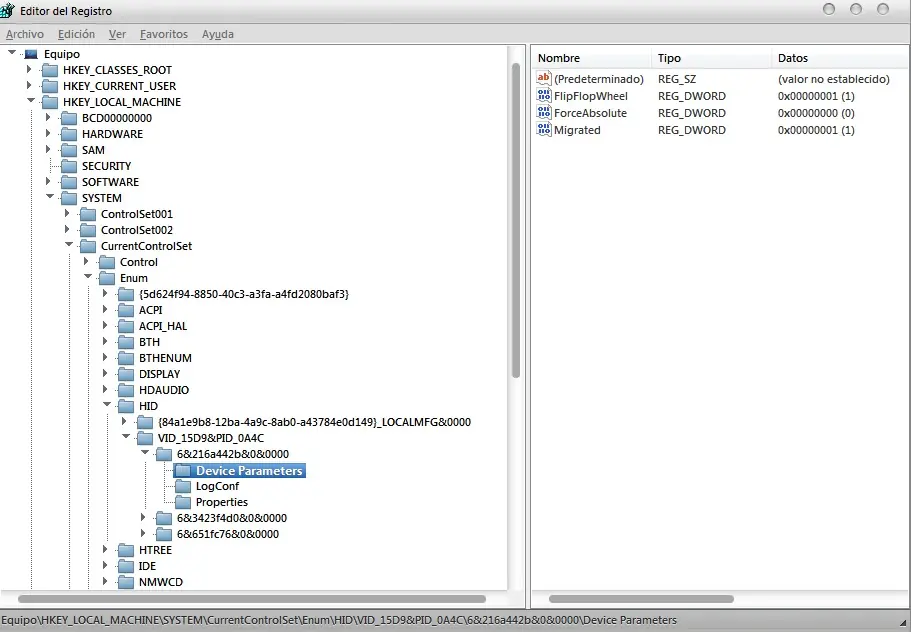This screenshot has height=632, width=911.
Task: Expand ControlSet001 arrow
Action: (67, 214)
